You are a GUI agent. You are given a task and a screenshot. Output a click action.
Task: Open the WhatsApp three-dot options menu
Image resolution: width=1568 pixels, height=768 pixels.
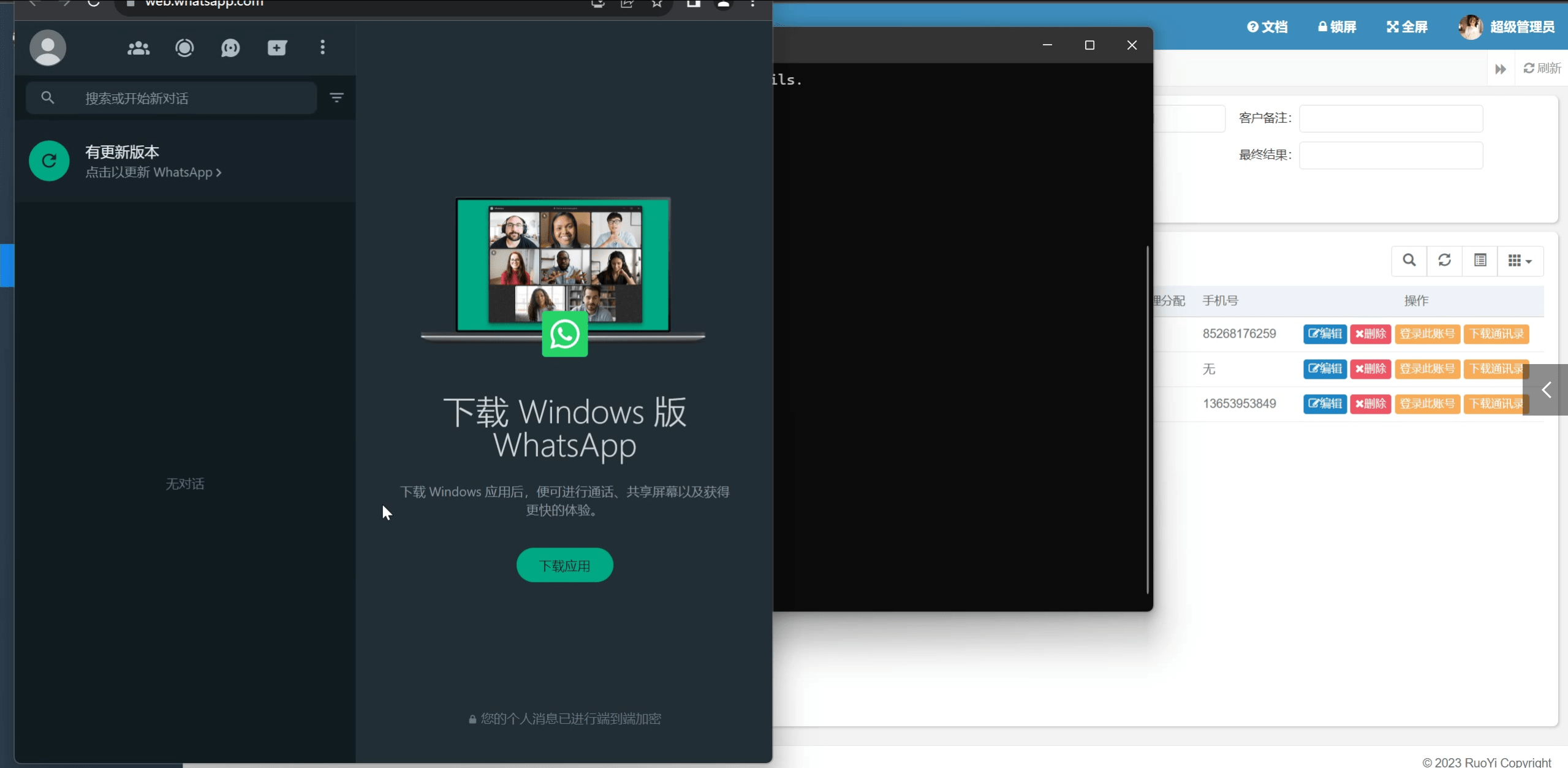click(322, 48)
